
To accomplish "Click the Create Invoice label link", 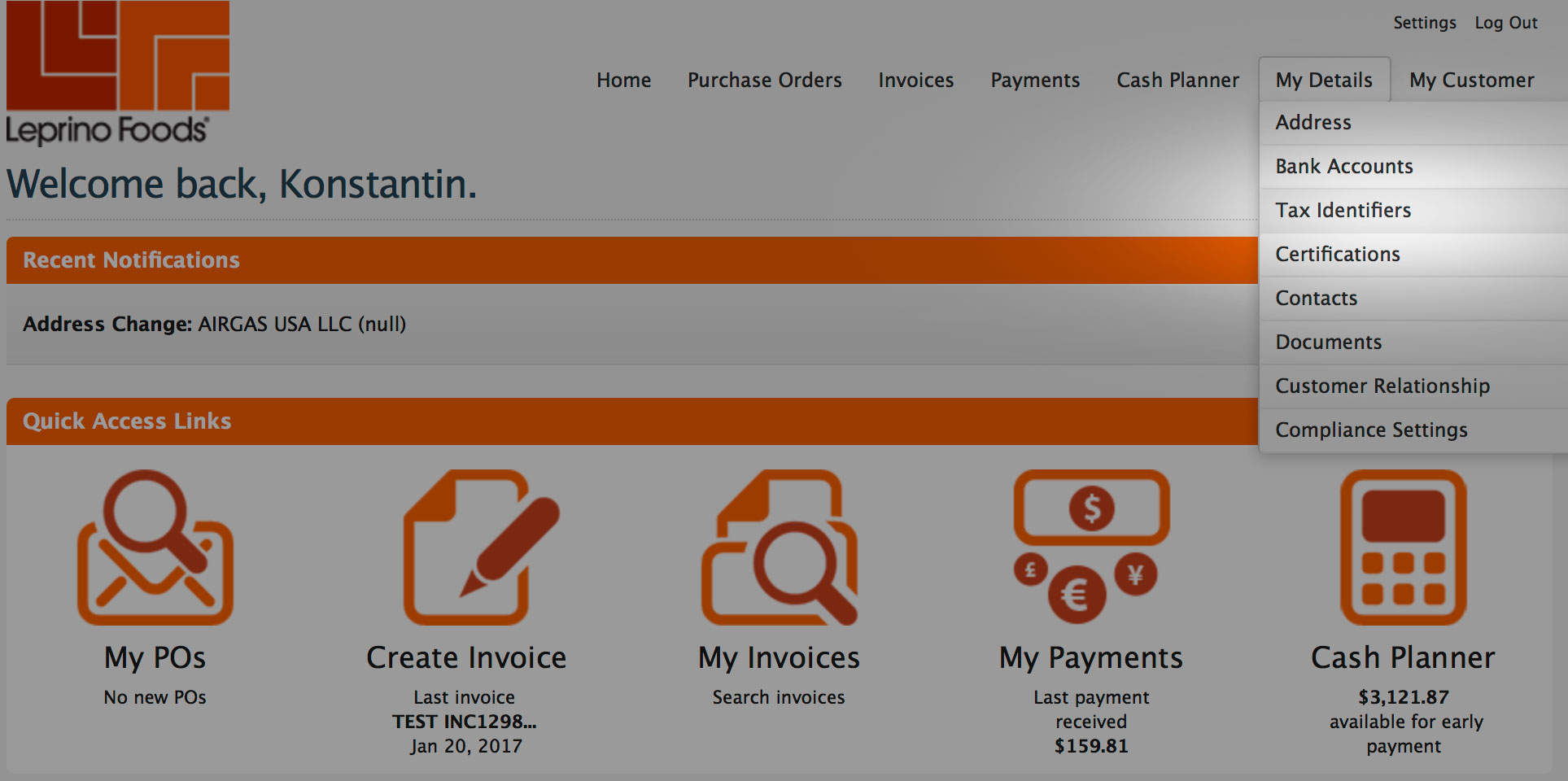I will tap(466, 657).
